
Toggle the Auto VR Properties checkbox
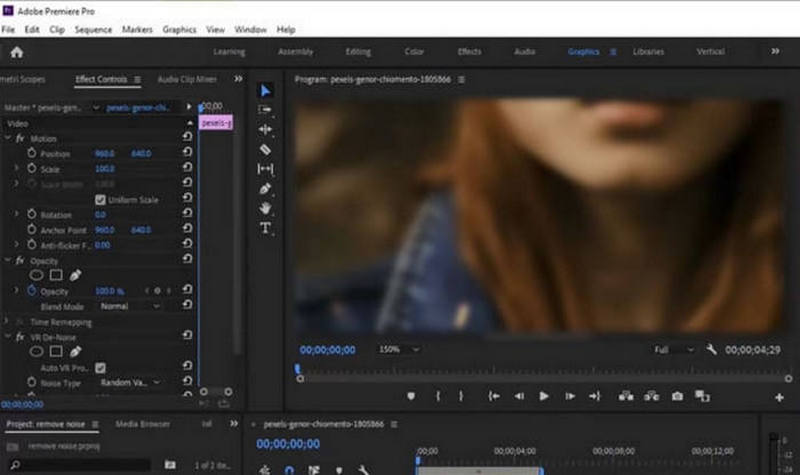coord(100,367)
